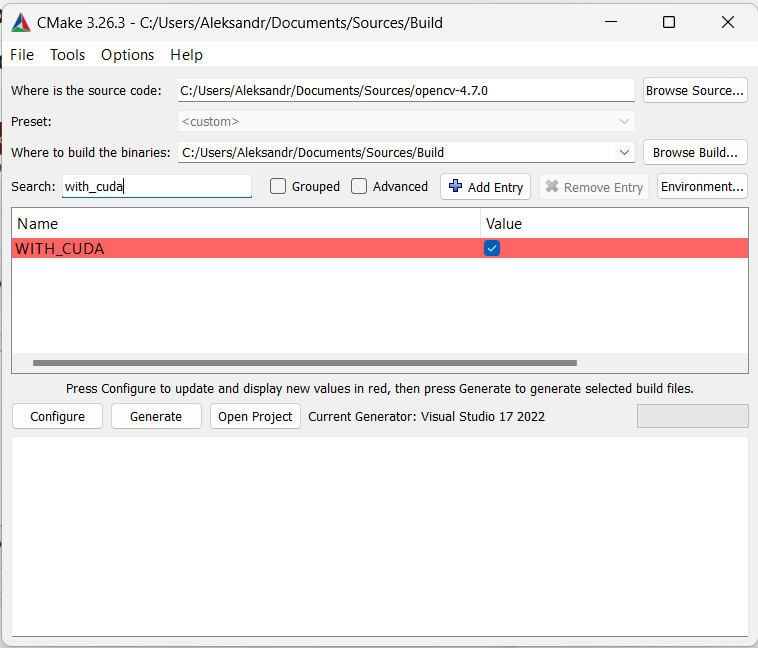Focus the Search field containing with_cuda
Image resolution: width=758 pixels, height=648 pixels.
tap(157, 186)
